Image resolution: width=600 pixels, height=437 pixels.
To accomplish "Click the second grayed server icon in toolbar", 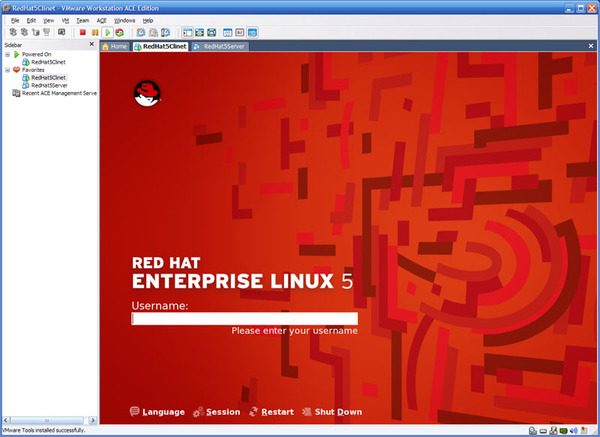I will pos(24,32).
